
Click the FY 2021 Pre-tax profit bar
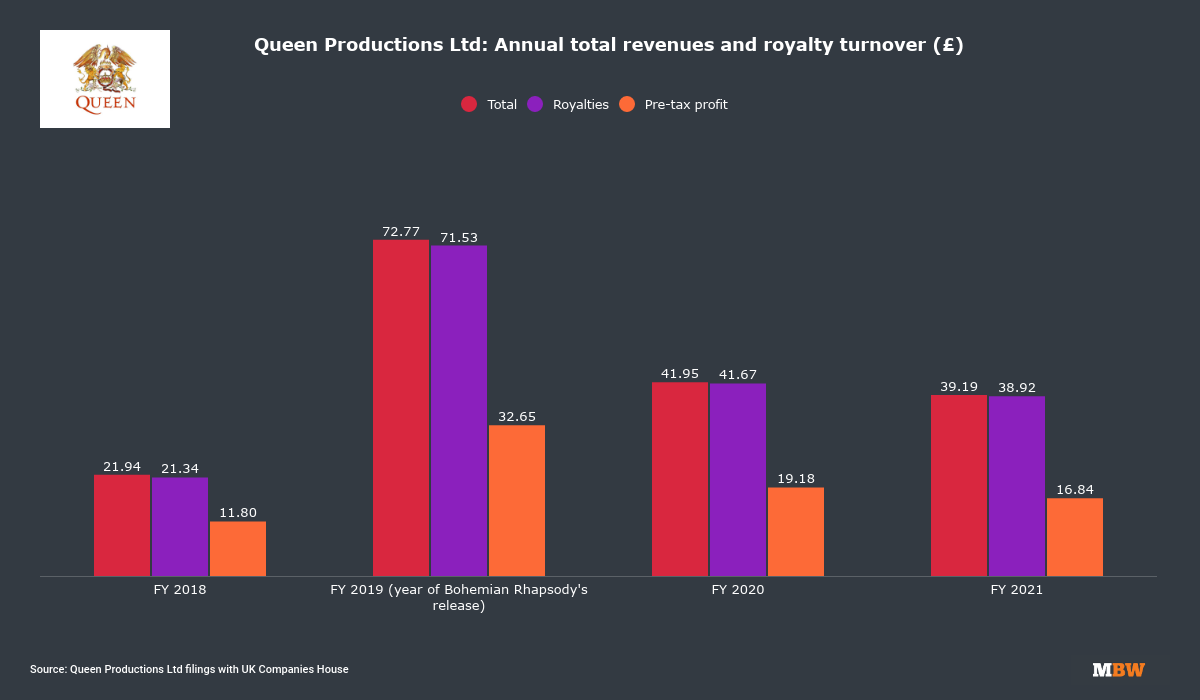tap(1075, 537)
